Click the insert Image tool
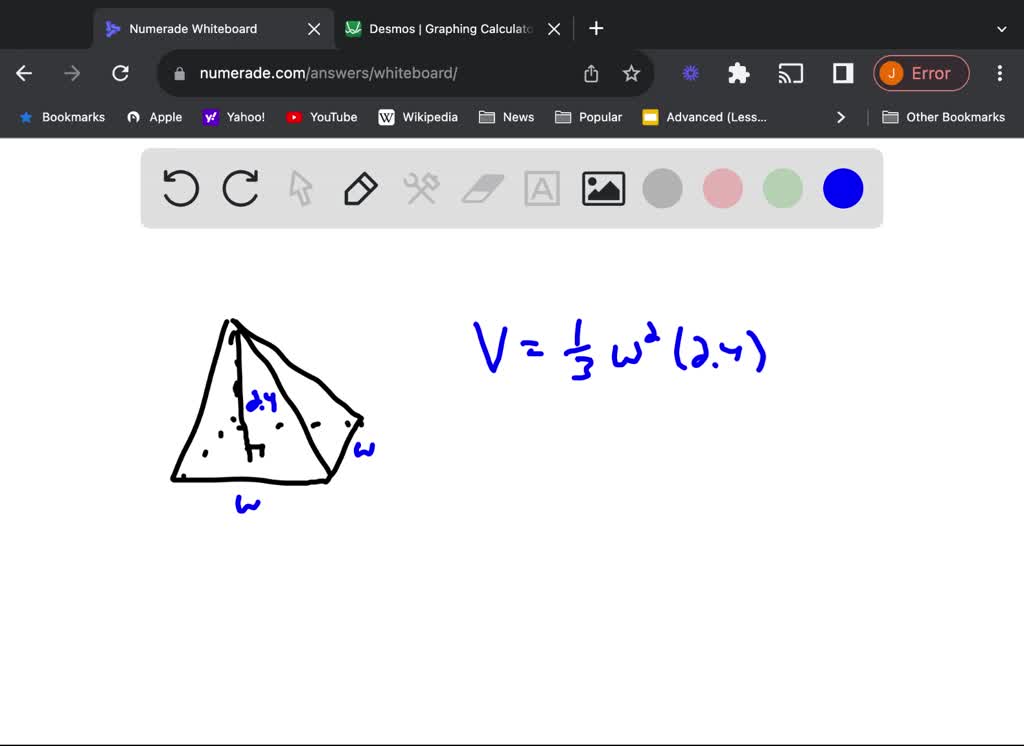The width and height of the screenshot is (1024, 746). 602,188
